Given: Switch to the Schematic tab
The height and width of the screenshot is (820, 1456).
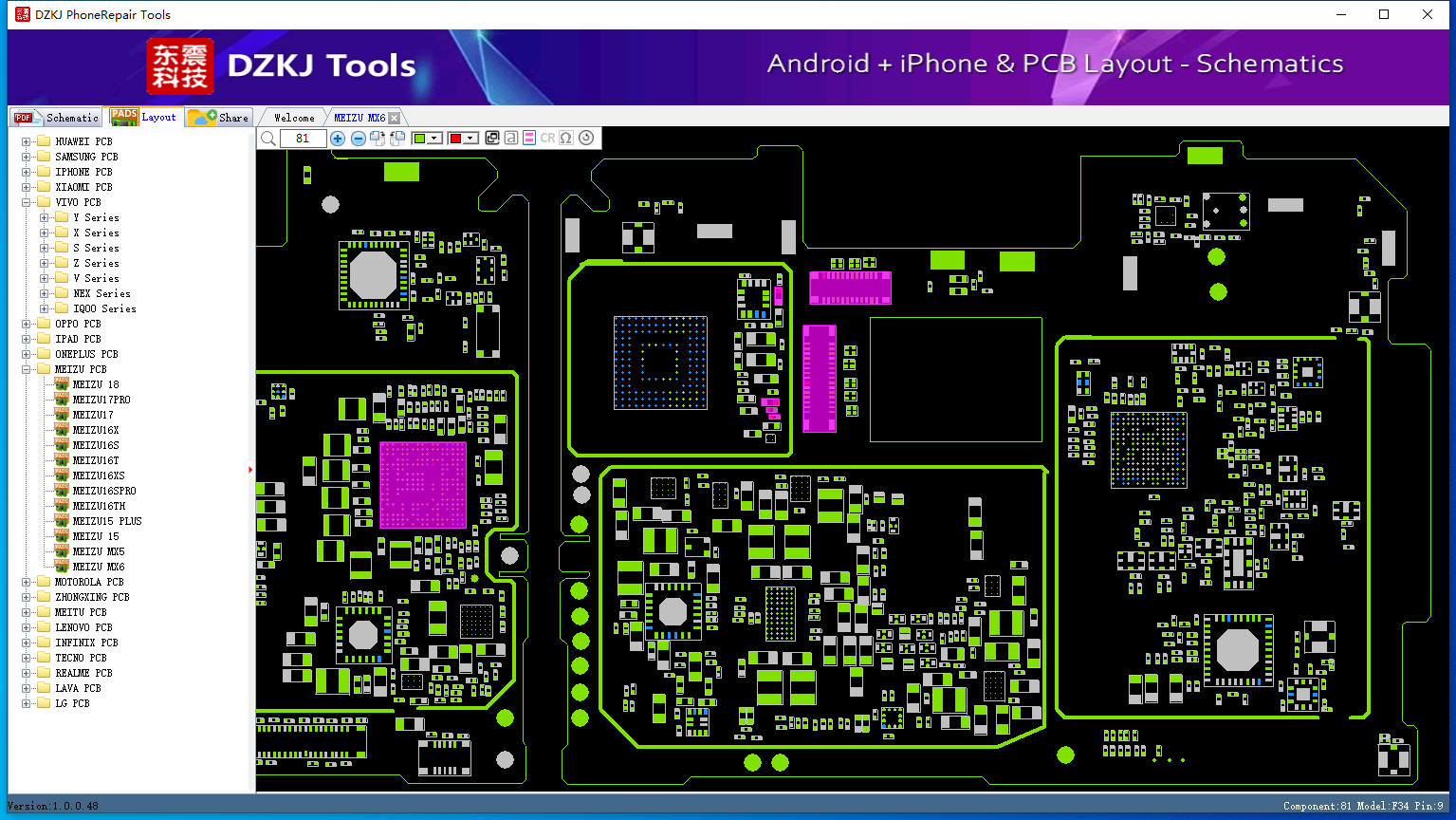Looking at the screenshot, I should click(55, 117).
